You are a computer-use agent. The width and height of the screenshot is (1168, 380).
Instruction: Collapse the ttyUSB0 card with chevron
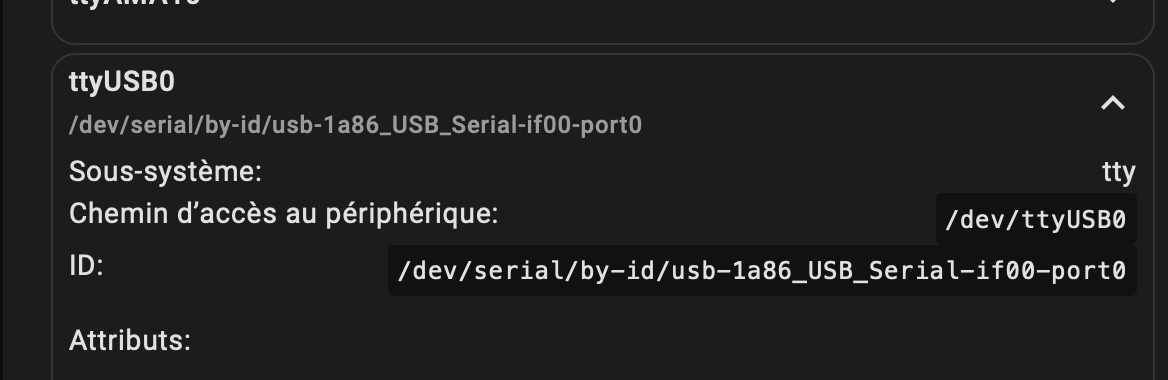[x=1112, y=104]
